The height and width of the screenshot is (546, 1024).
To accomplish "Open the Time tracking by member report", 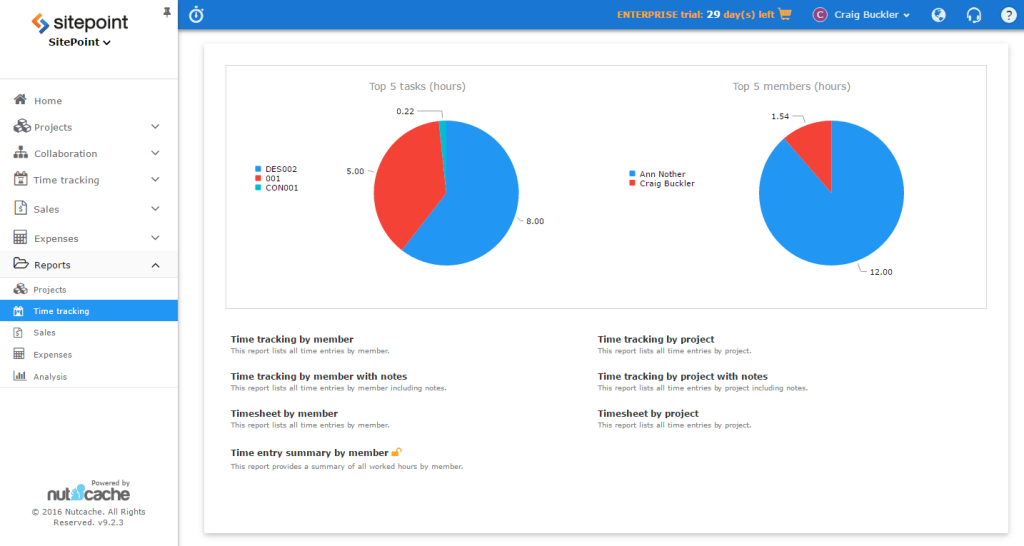I will coord(291,340).
